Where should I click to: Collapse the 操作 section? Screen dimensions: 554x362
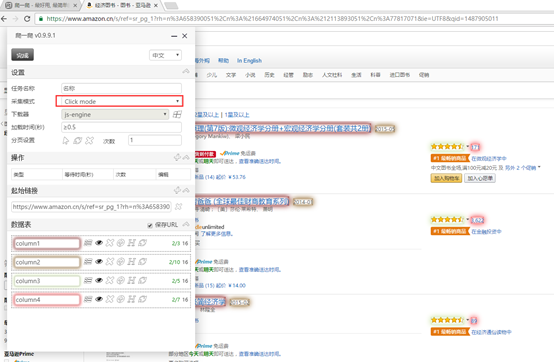click(x=186, y=158)
